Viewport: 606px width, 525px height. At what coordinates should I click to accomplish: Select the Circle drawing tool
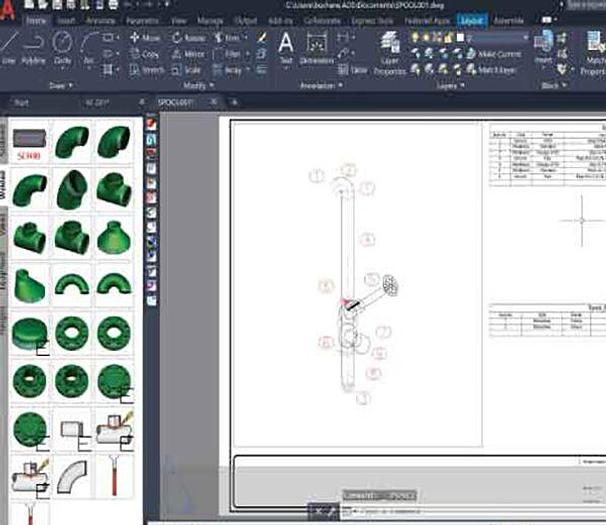pos(62,47)
